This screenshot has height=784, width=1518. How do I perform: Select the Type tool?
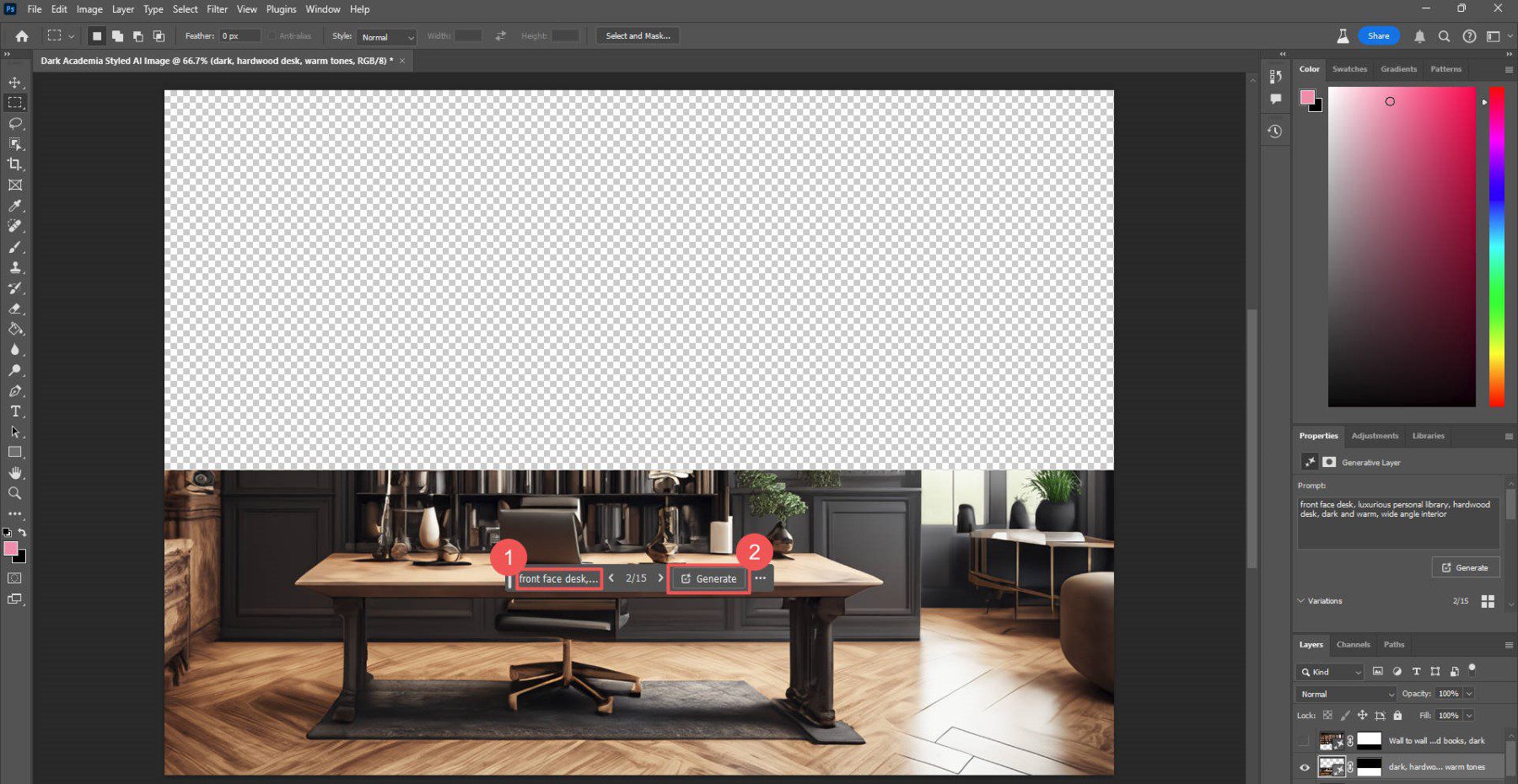[15, 411]
